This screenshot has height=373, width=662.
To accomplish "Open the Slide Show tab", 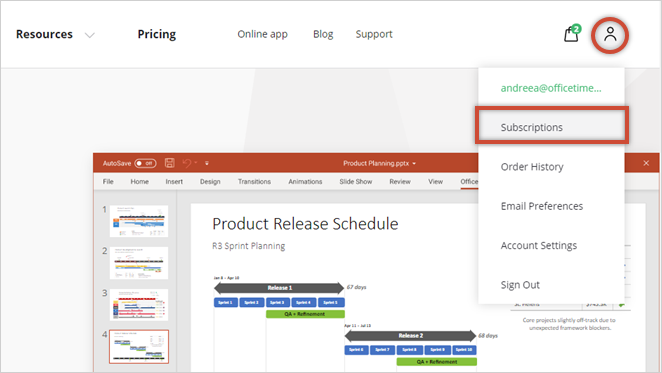I will 356,182.
